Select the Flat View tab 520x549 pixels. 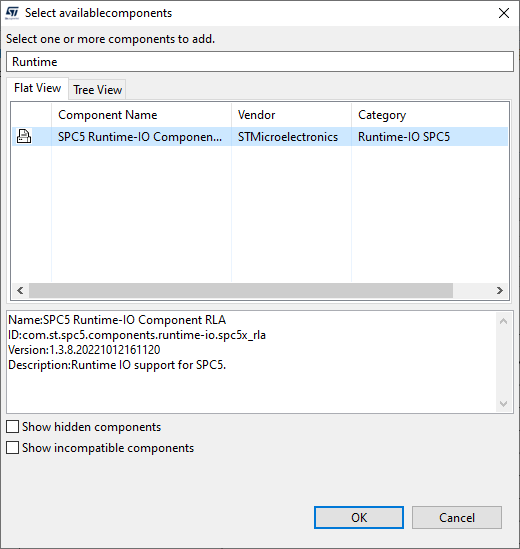point(37,88)
